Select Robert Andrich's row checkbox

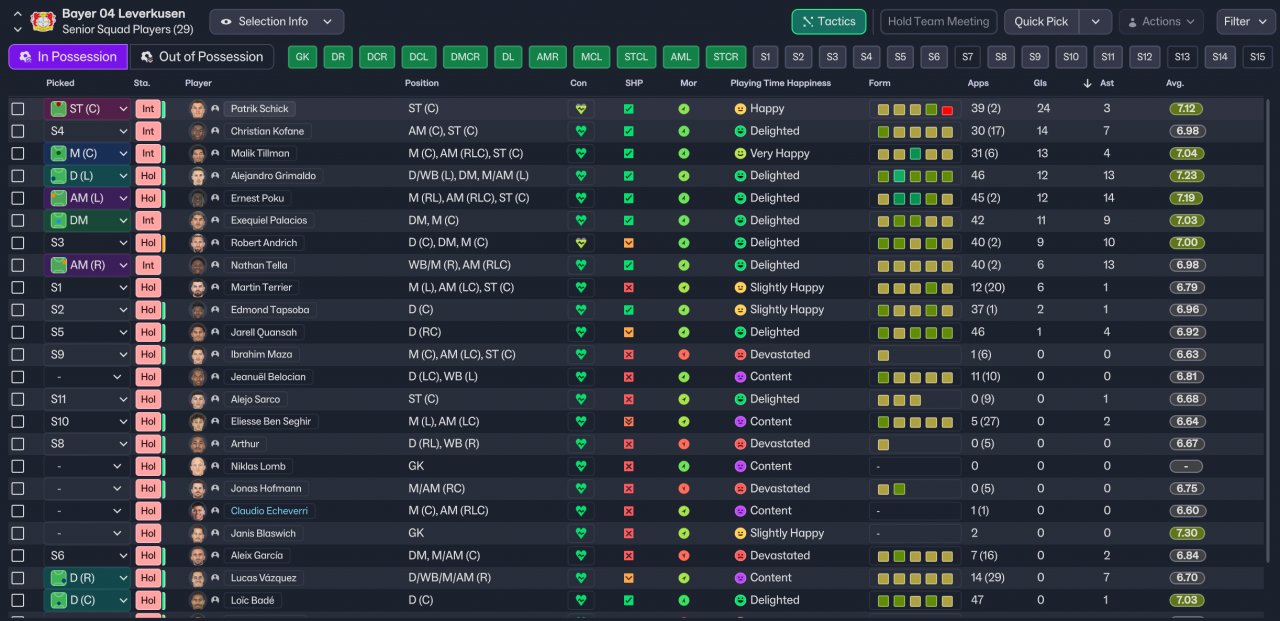pyautogui.click(x=18, y=242)
